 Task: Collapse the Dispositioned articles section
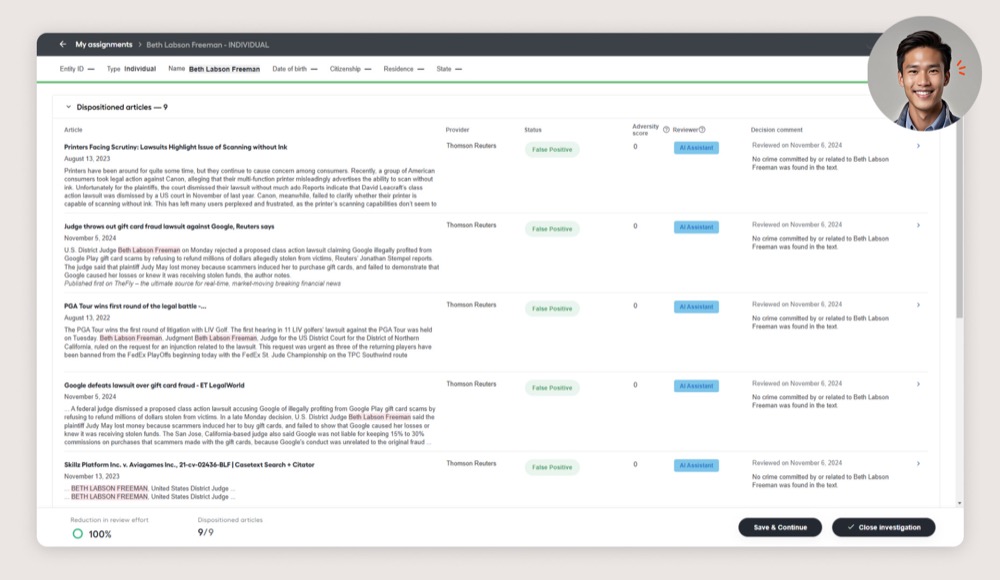point(68,106)
